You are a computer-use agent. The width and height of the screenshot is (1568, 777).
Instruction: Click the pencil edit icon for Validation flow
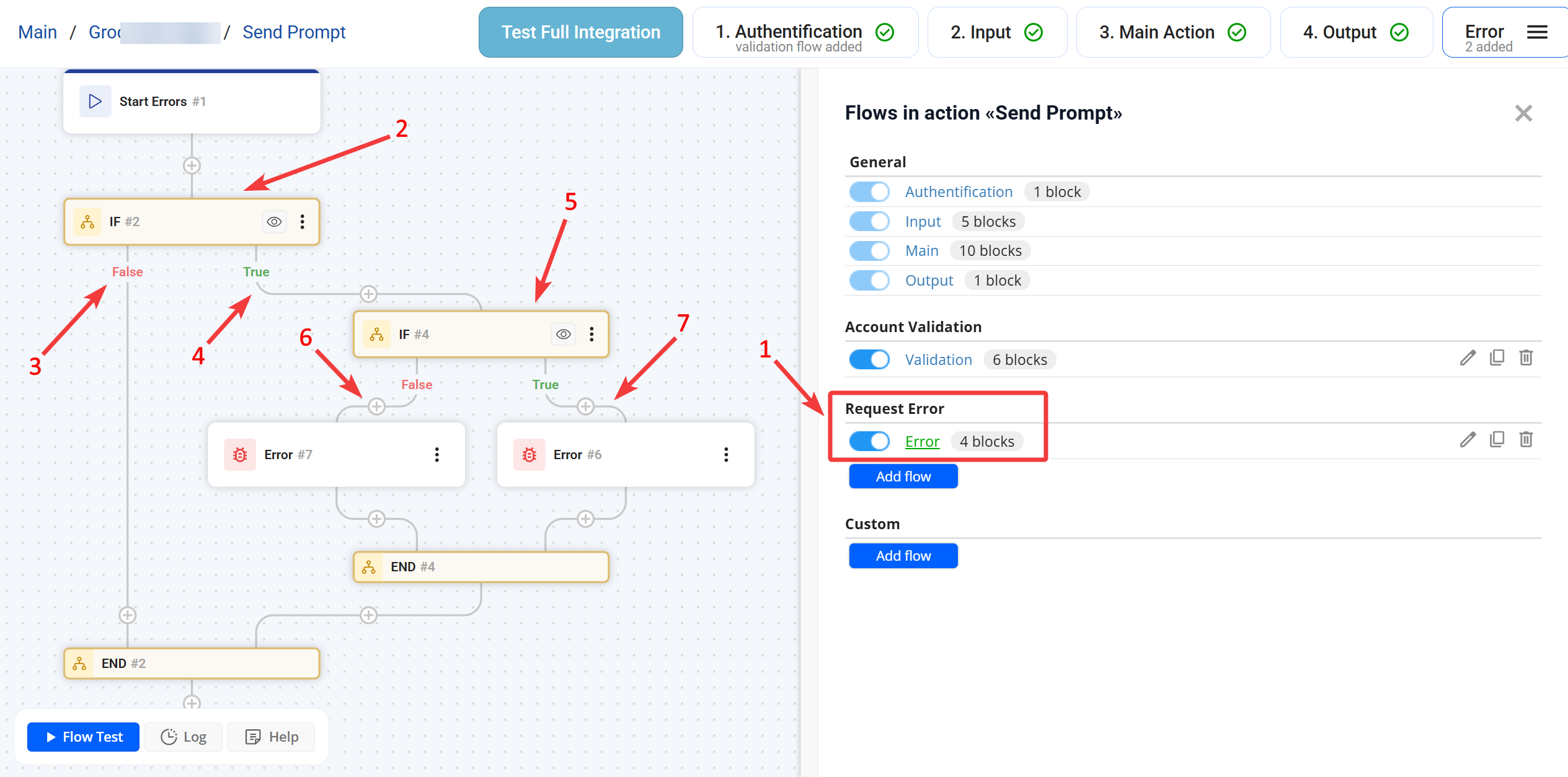[x=1467, y=358]
